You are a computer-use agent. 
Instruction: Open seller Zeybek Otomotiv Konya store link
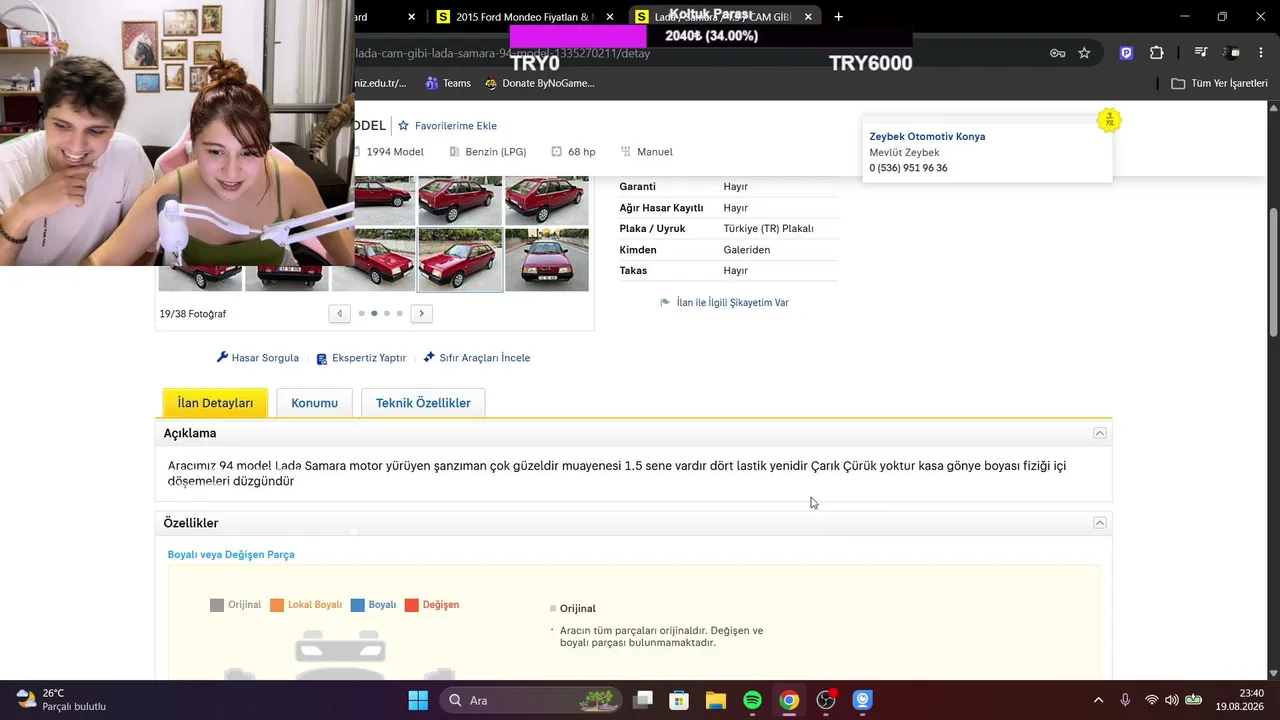[927, 137]
